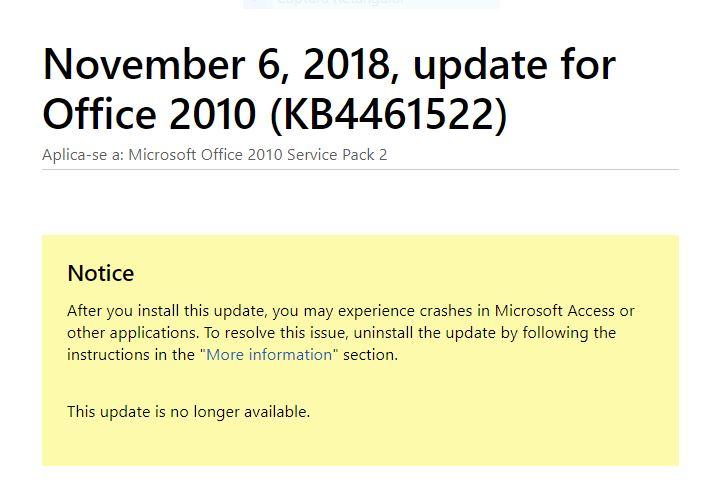Click "update for" in the title
The height and width of the screenshot is (491, 712).
514,66
